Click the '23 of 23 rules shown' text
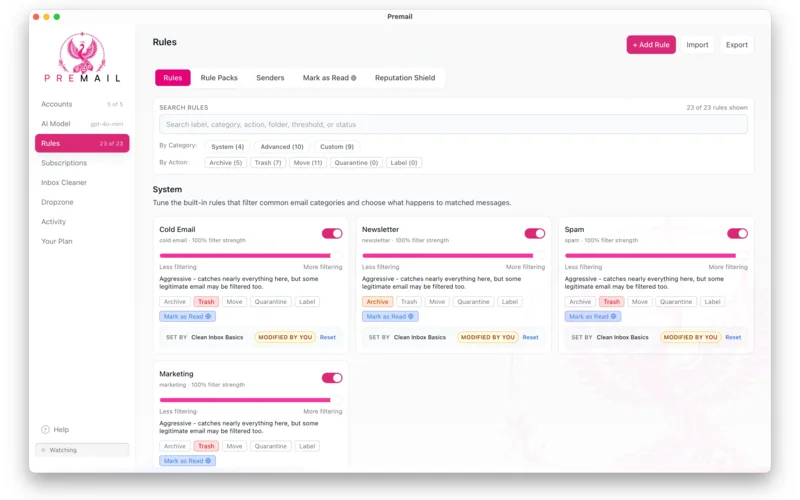This screenshot has height=500, width=800. click(717, 108)
